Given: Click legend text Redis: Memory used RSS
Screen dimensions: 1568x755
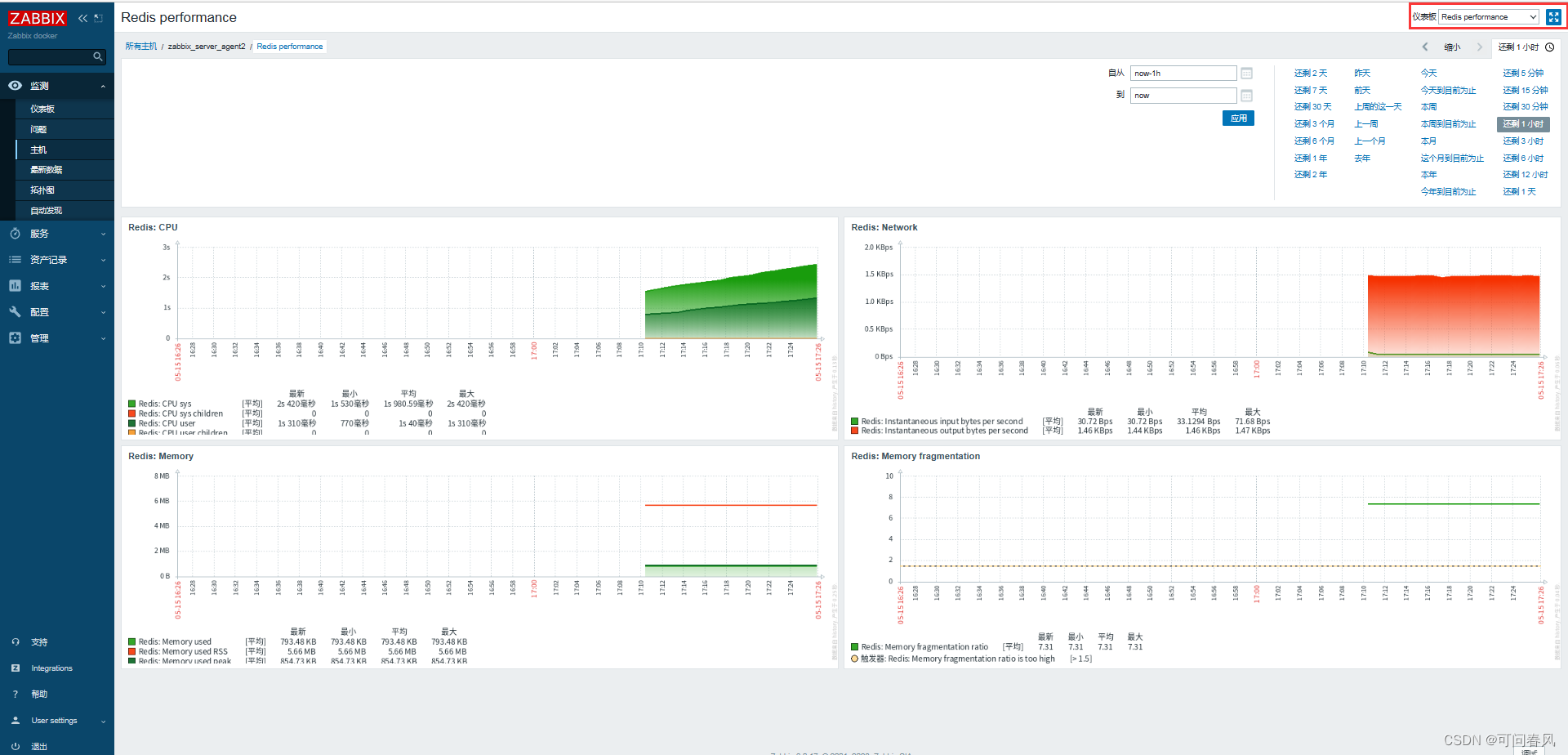Looking at the screenshot, I should [183, 652].
